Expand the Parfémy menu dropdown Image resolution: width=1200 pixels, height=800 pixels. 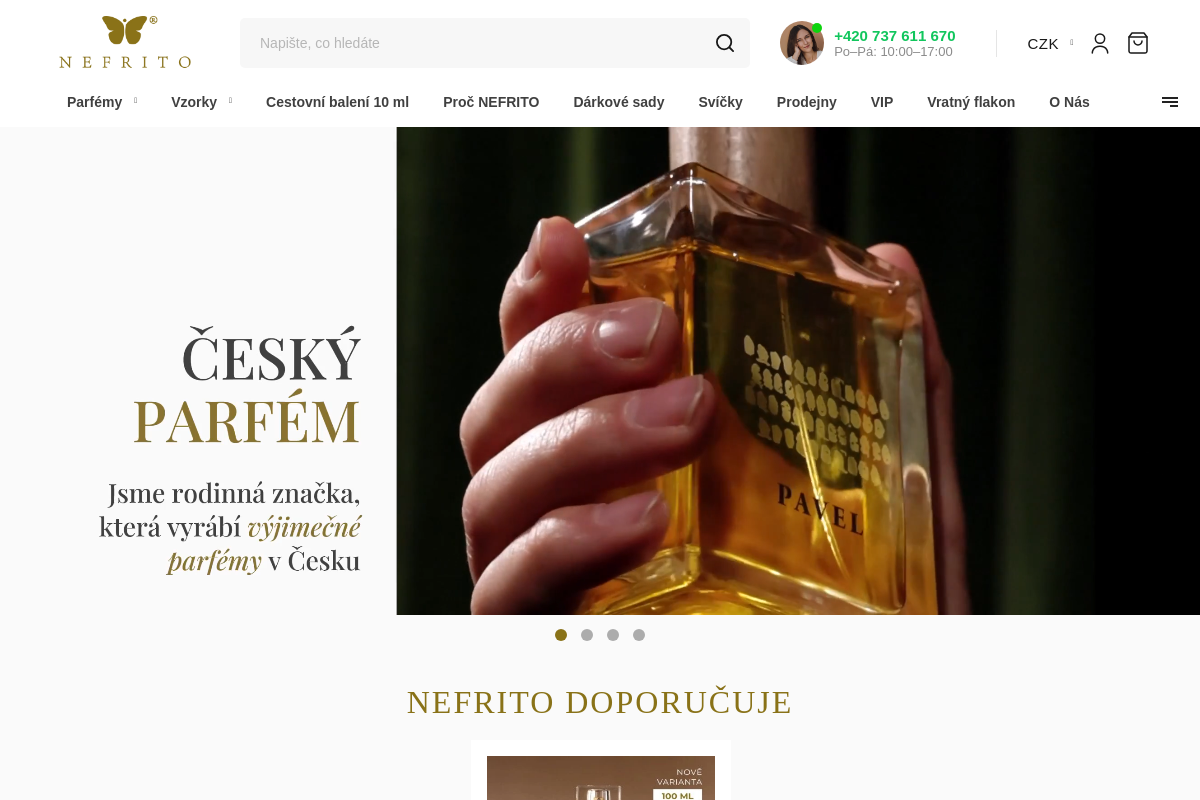(101, 102)
